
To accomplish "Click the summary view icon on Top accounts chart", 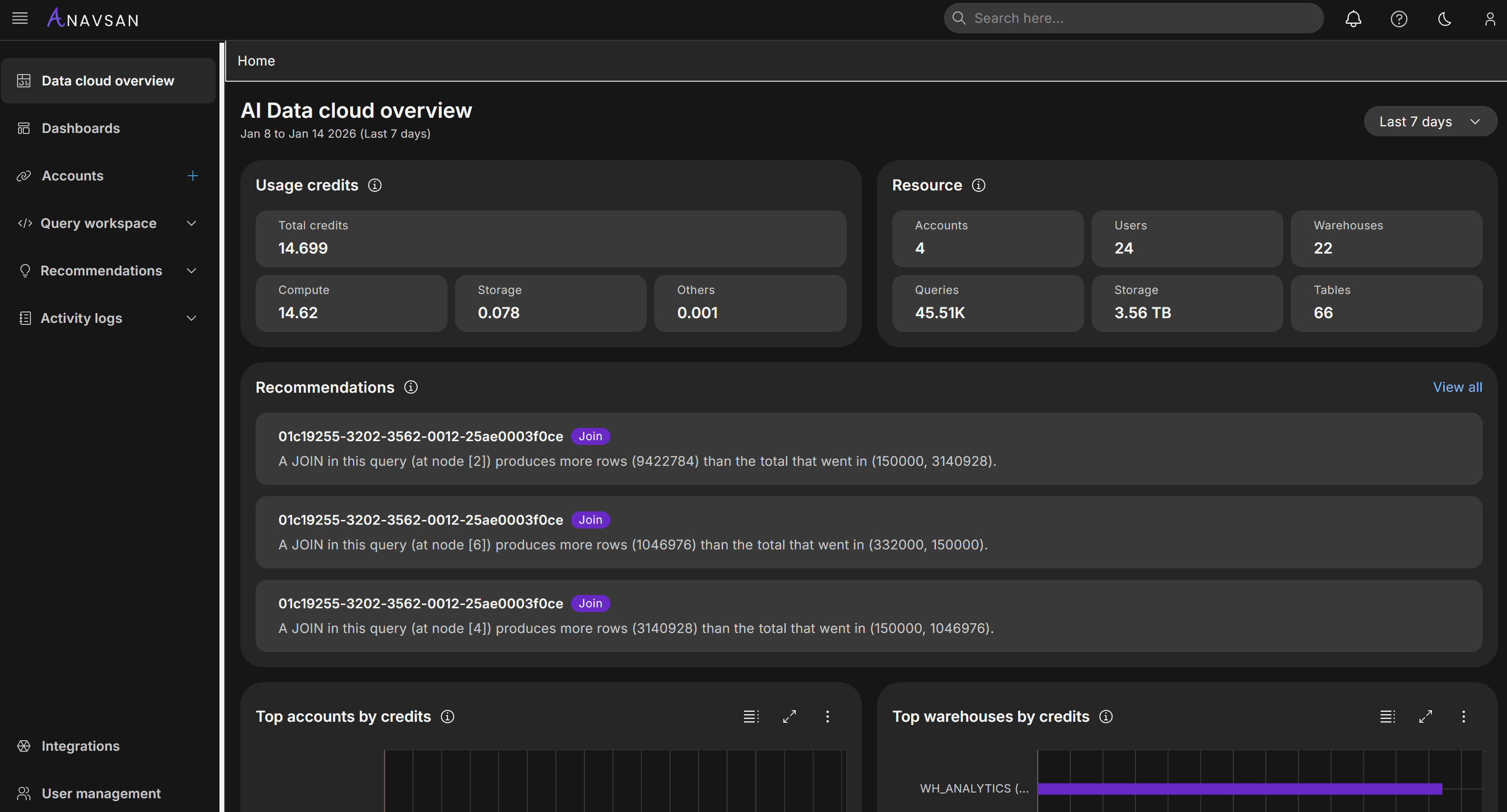I will coord(751,716).
